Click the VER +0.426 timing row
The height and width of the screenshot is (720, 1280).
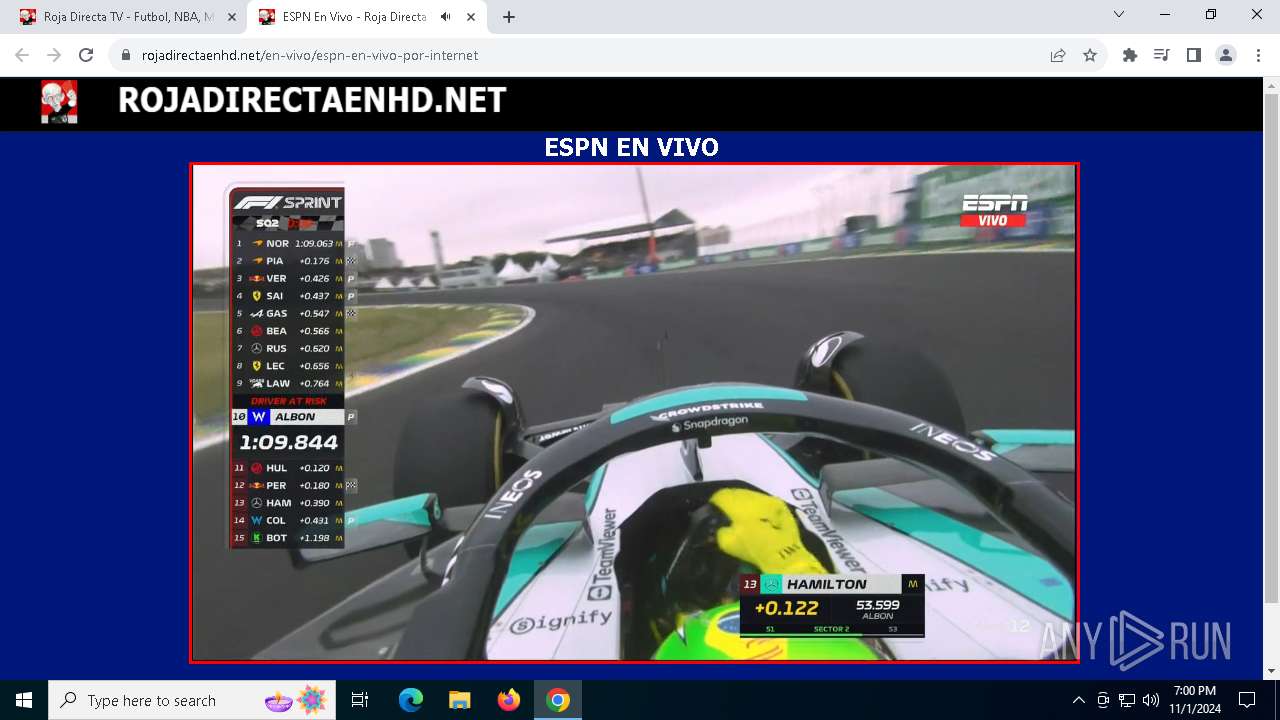(x=289, y=278)
